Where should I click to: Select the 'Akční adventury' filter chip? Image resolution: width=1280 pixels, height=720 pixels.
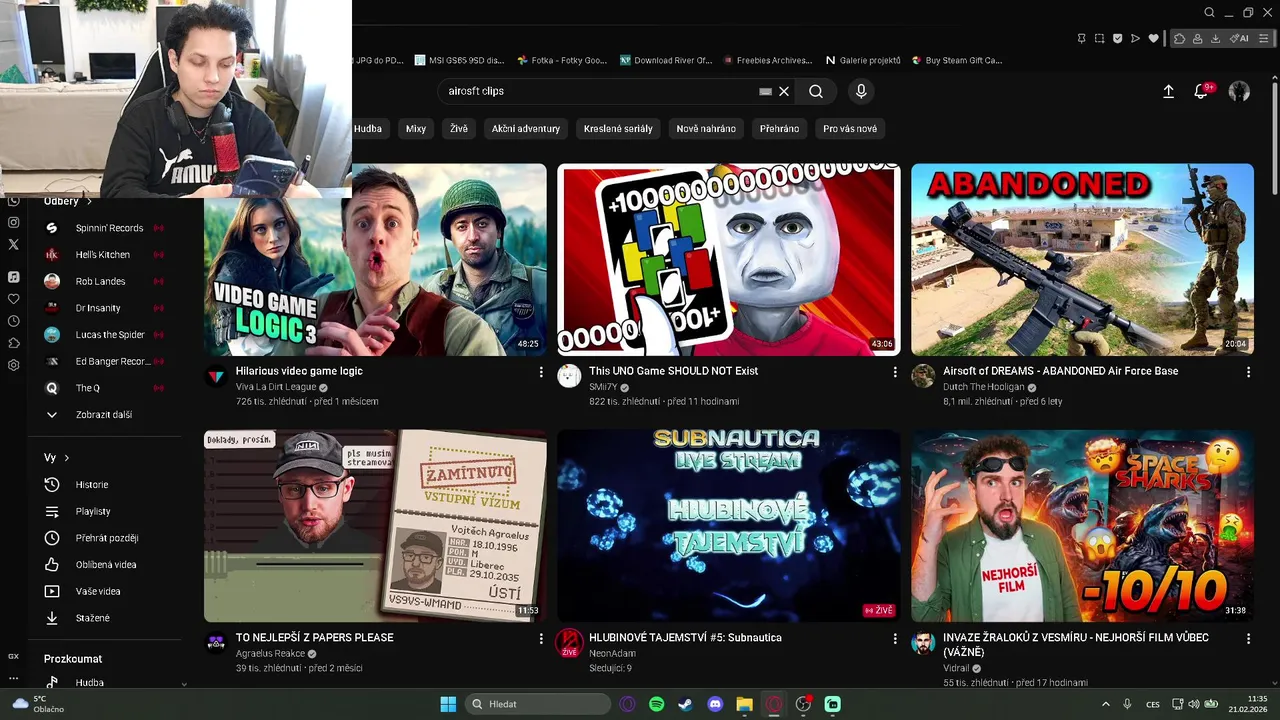point(526,128)
